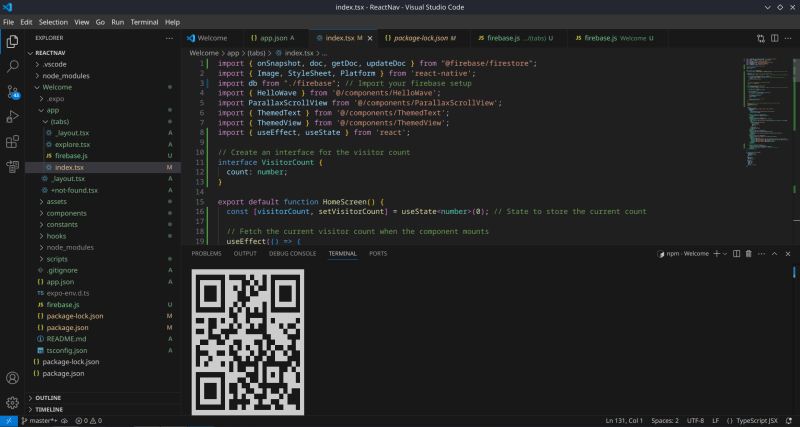The height and width of the screenshot is (427, 800).
Task: Click app in the breadcrumb path
Action: pyautogui.click(x=233, y=53)
